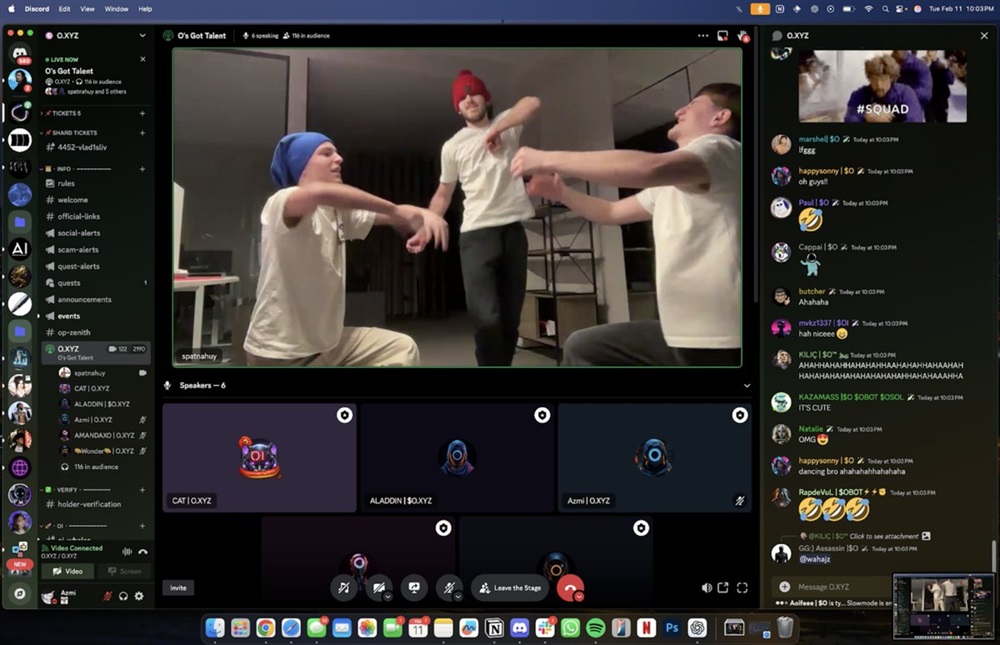
Task: Open the three-dot more options menu
Action: pos(703,36)
